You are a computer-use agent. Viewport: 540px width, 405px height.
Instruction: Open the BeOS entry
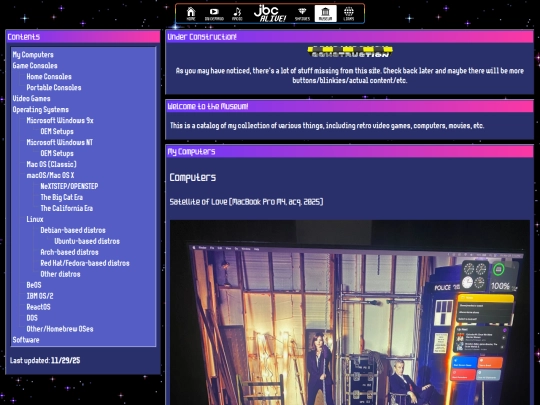(34, 285)
